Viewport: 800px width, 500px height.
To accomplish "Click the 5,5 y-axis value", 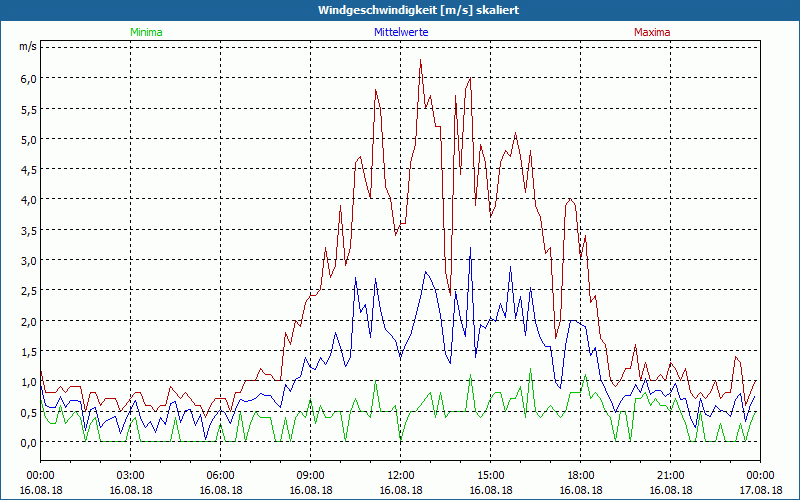I will click(29, 109).
